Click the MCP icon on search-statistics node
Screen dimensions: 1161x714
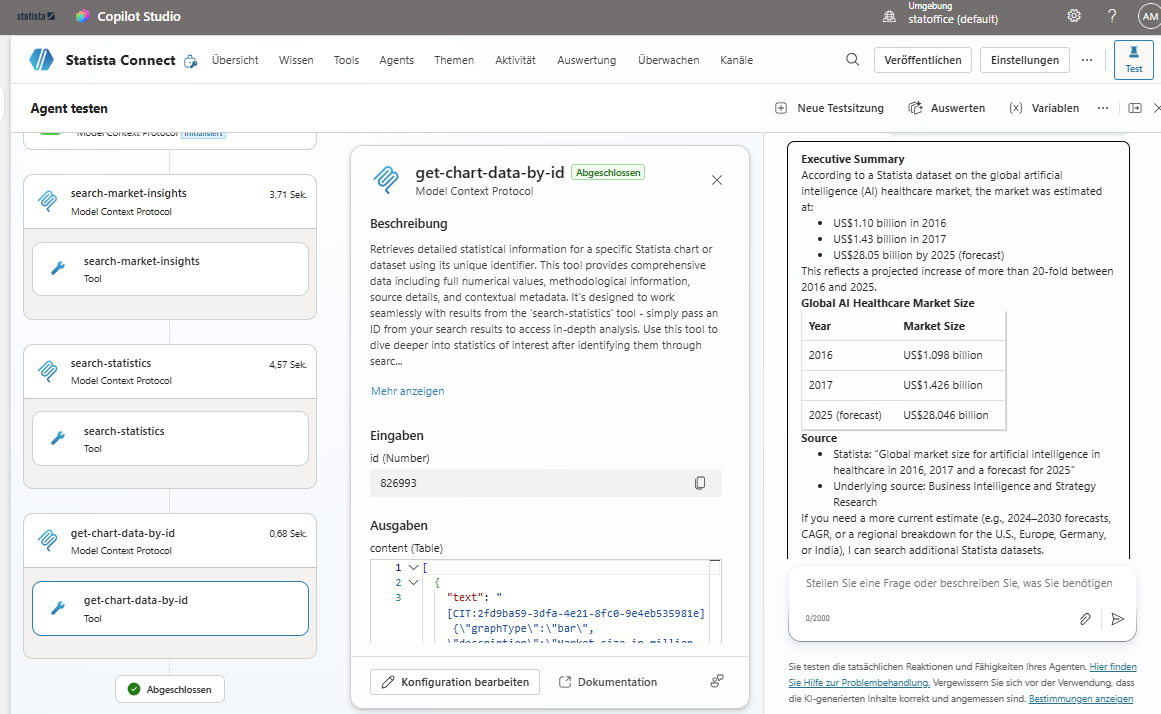coord(47,370)
